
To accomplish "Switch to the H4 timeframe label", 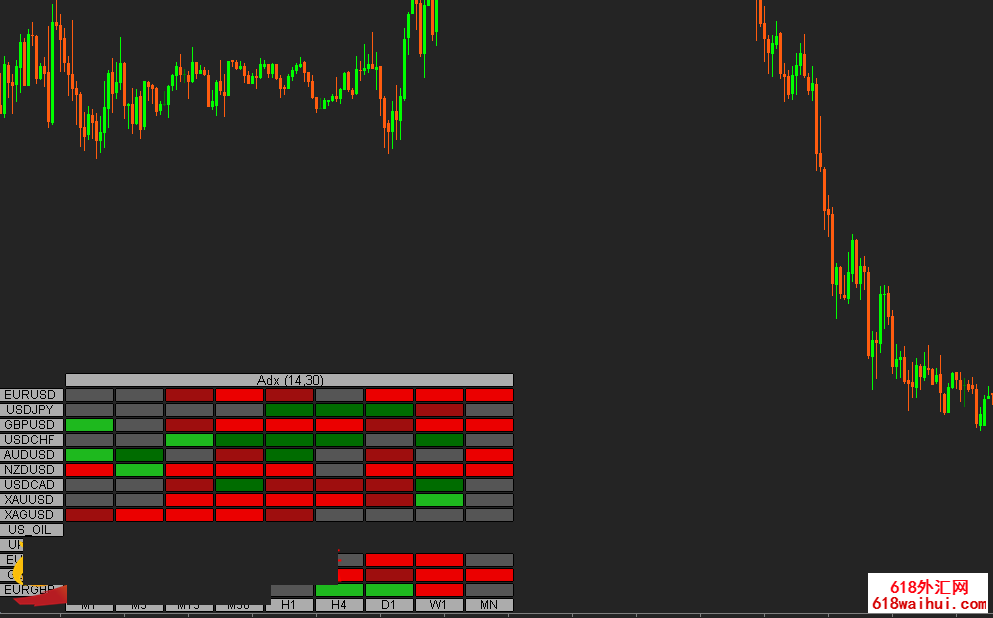I will [339, 605].
